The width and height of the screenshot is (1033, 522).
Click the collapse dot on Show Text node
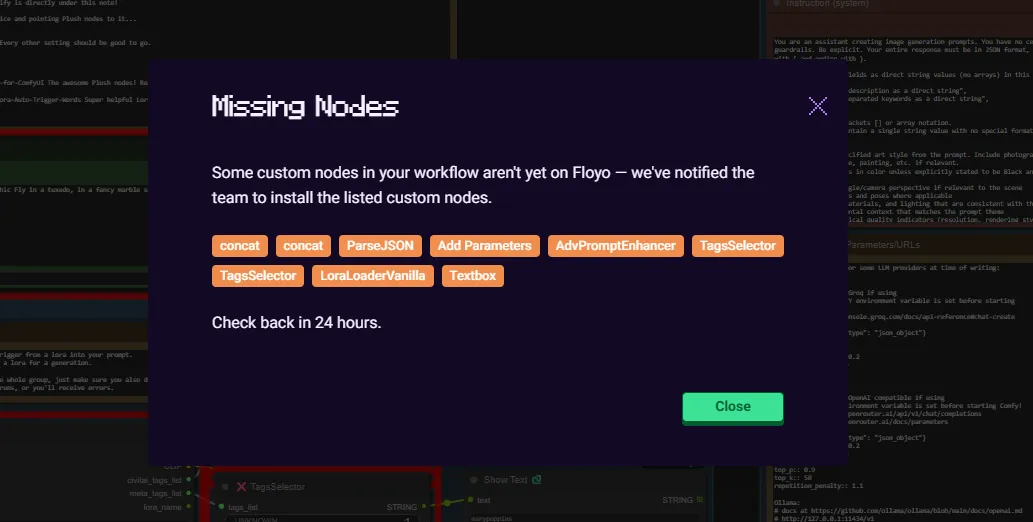tap(474, 480)
